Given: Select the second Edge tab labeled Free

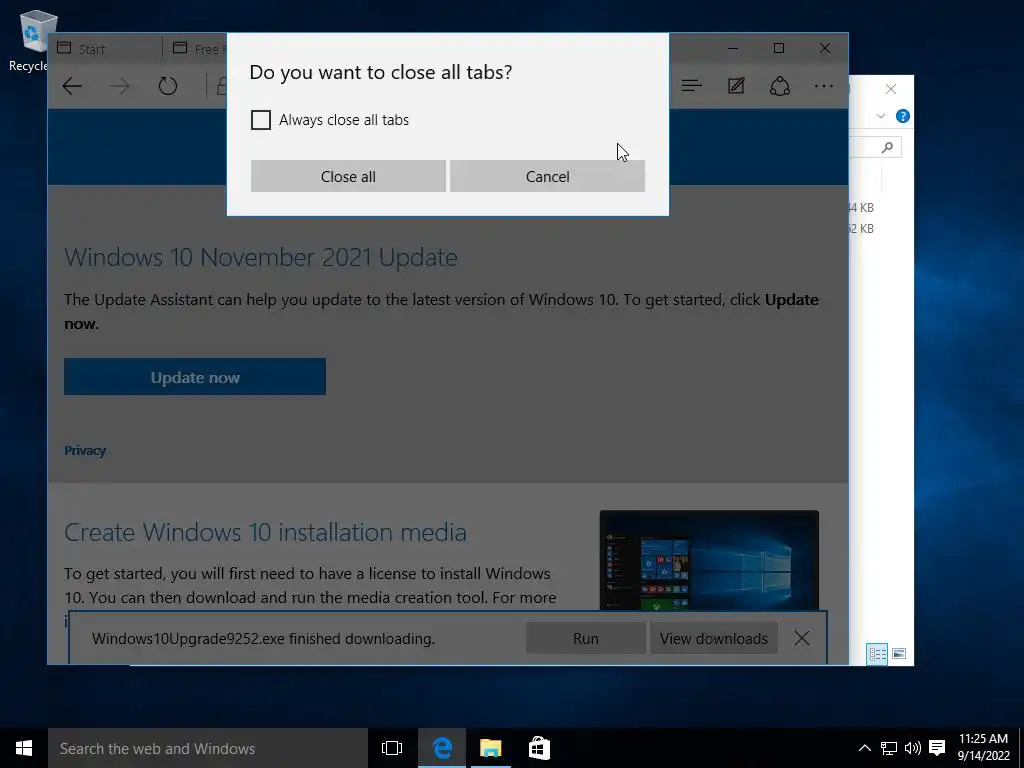Looking at the screenshot, I should (x=197, y=49).
